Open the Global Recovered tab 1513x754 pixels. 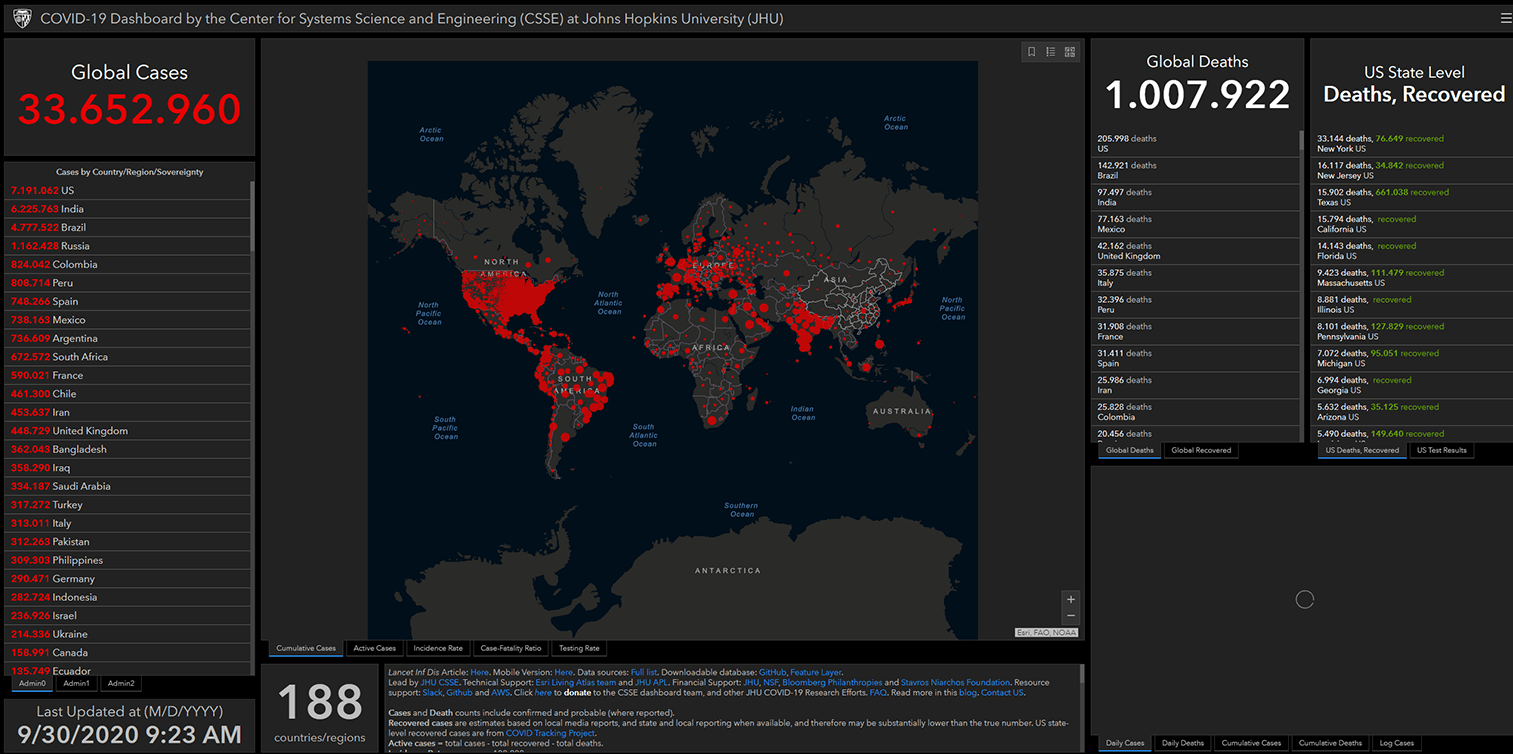[1201, 450]
